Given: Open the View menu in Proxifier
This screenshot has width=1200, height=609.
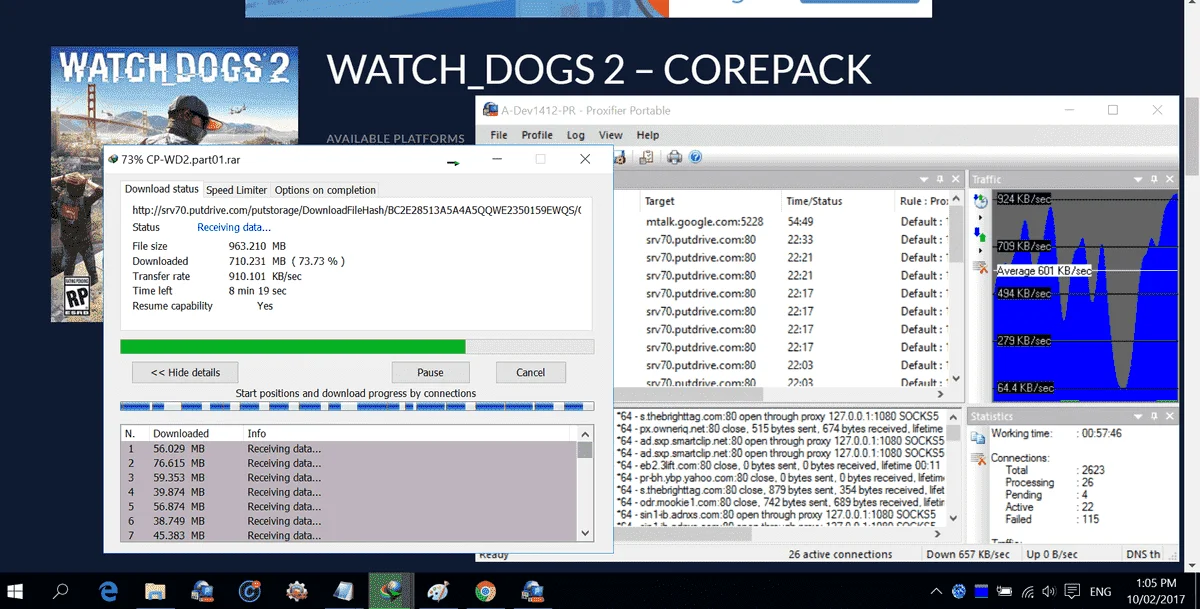Looking at the screenshot, I should pos(611,135).
